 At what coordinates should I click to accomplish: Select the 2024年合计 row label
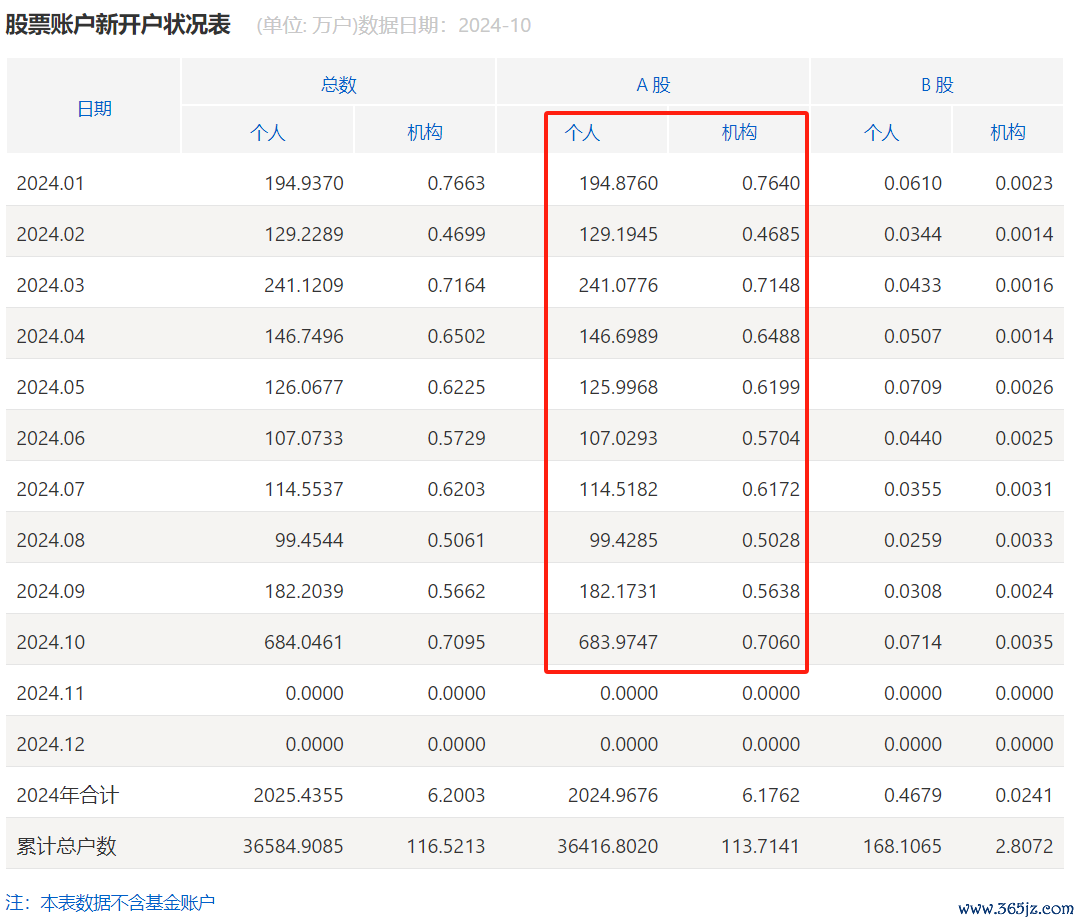click(x=68, y=795)
